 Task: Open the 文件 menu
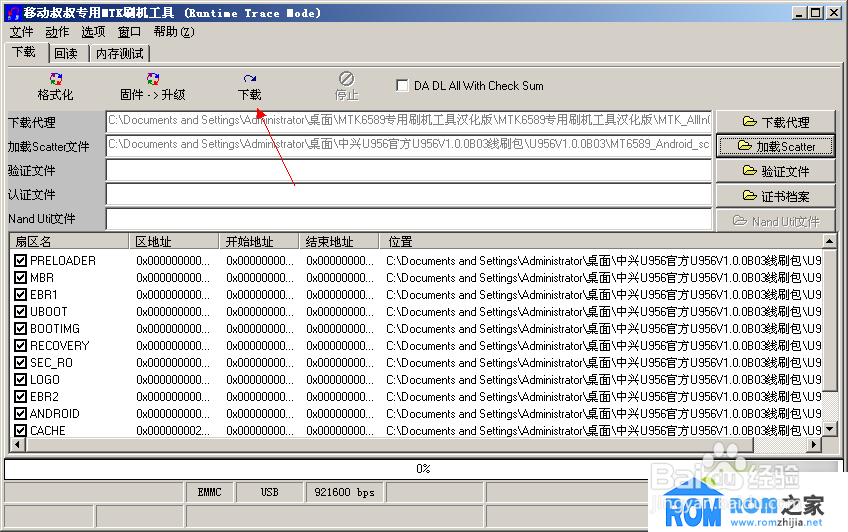pyautogui.click(x=22, y=32)
